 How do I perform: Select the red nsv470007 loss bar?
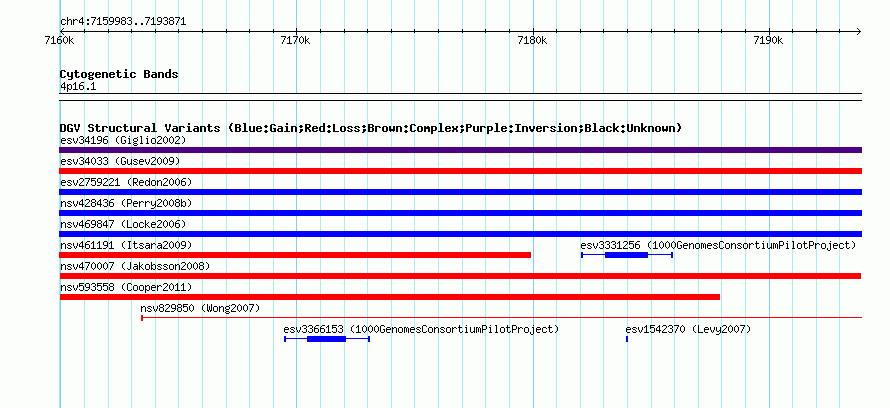460,276
